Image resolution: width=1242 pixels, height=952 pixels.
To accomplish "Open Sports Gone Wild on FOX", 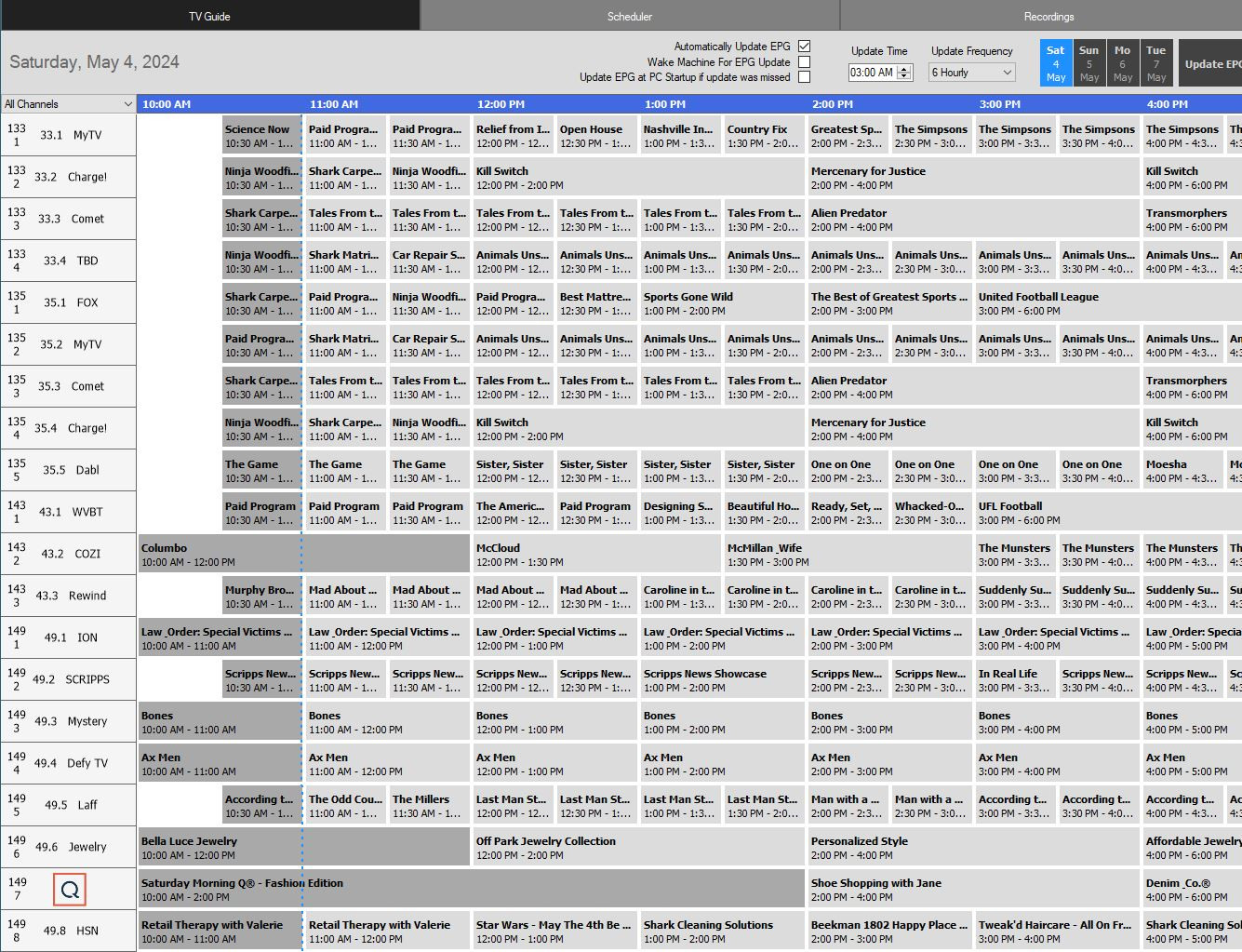I will coord(722,302).
